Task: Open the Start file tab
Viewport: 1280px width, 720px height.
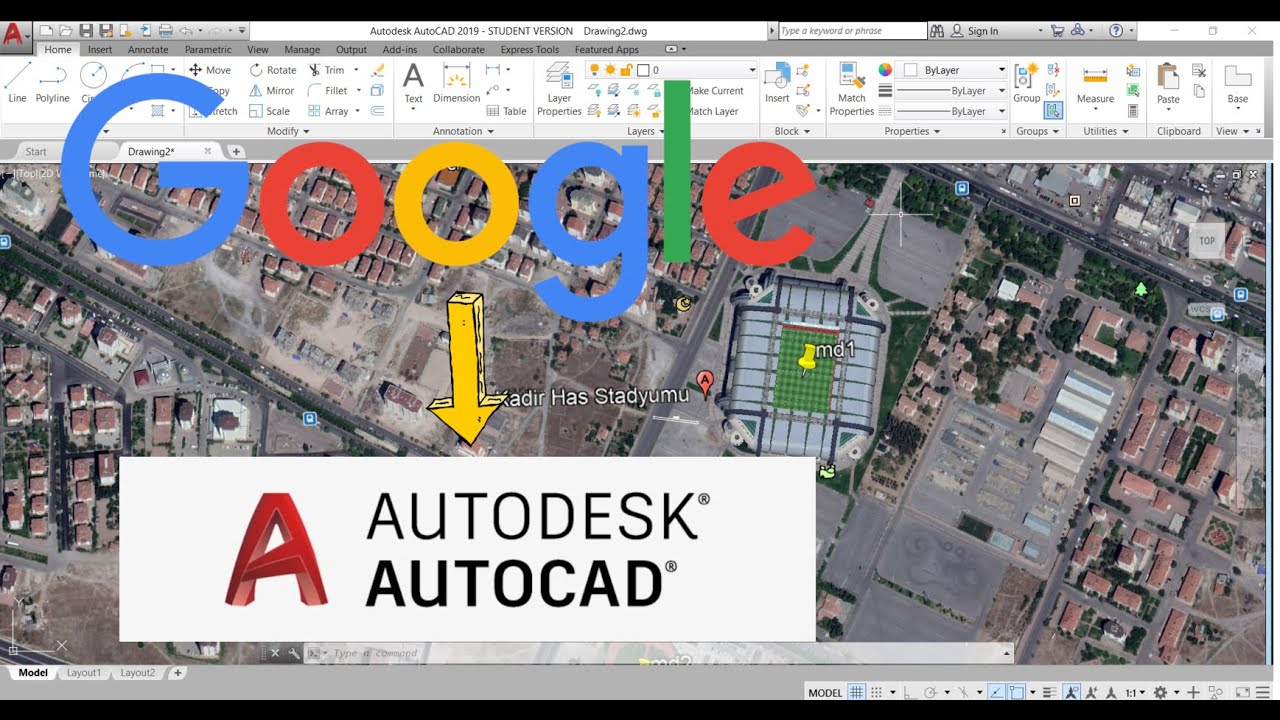Action: (x=36, y=151)
